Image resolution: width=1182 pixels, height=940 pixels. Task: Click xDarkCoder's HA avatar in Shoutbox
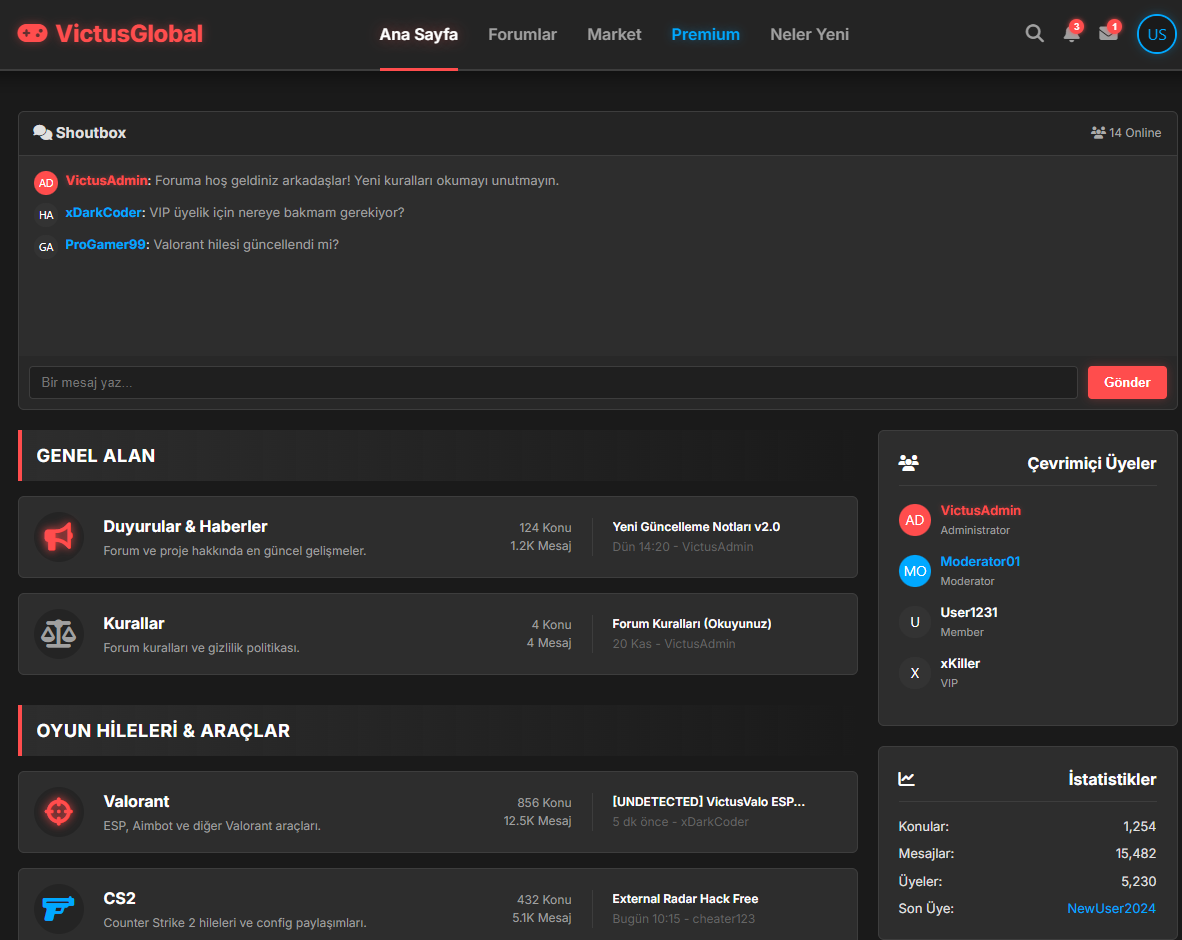(46, 215)
